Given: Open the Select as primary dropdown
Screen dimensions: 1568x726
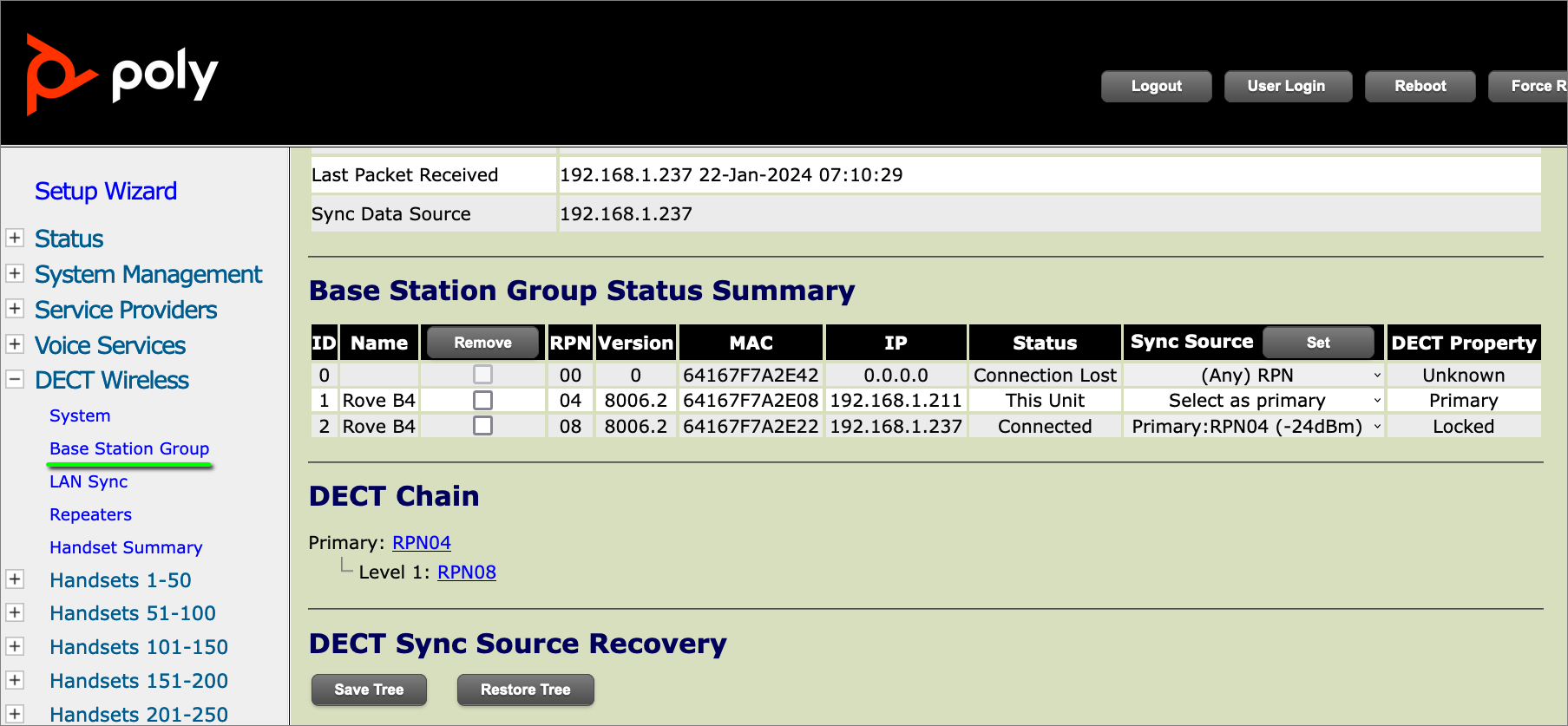Looking at the screenshot, I should (x=1253, y=401).
